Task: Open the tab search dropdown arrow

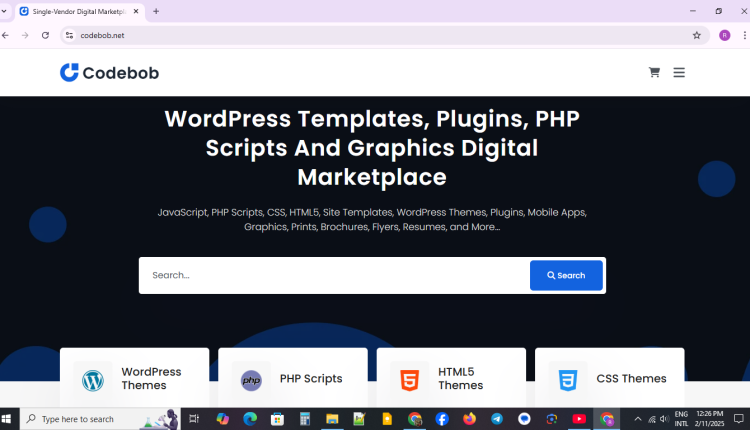Action: click(x=4, y=11)
